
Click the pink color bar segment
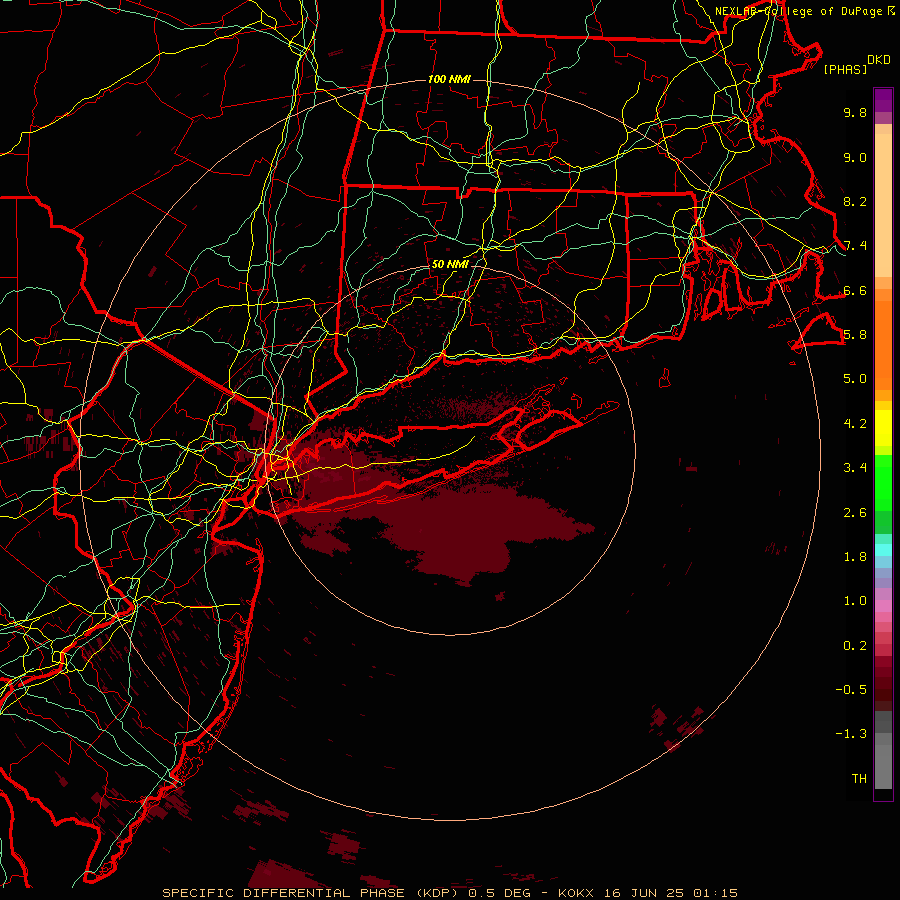pyautogui.click(x=883, y=606)
